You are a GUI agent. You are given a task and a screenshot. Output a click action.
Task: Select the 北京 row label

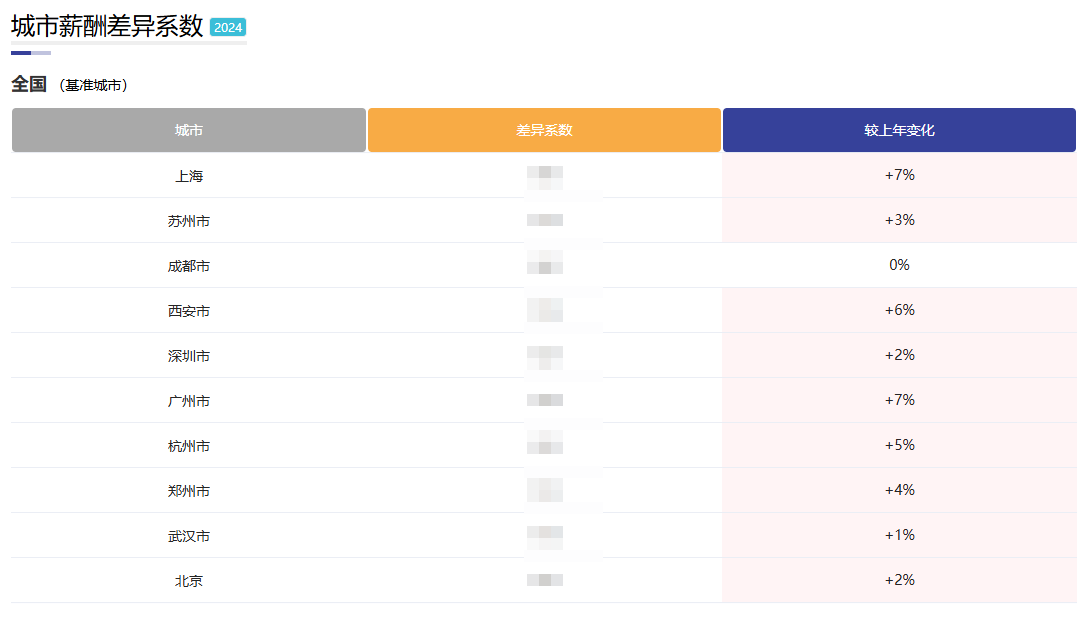click(x=189, y=581)
